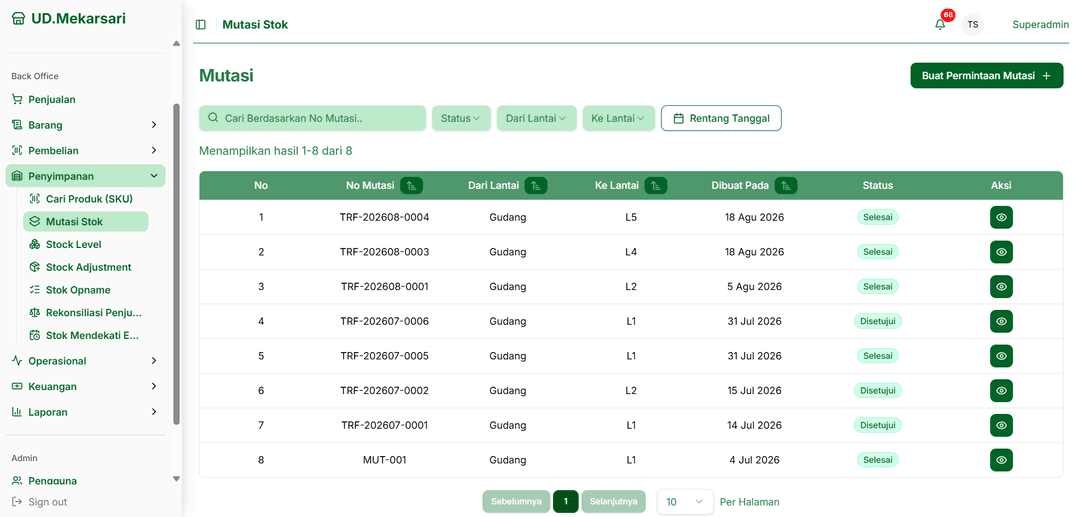Open Cari Produk (SKU) page
This screenshot has height=517, width=1080.
[86, 199]
